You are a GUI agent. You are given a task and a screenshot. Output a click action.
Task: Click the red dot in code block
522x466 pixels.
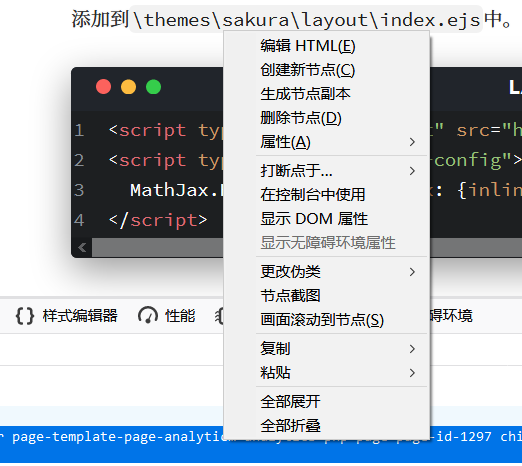coord(103,87)
